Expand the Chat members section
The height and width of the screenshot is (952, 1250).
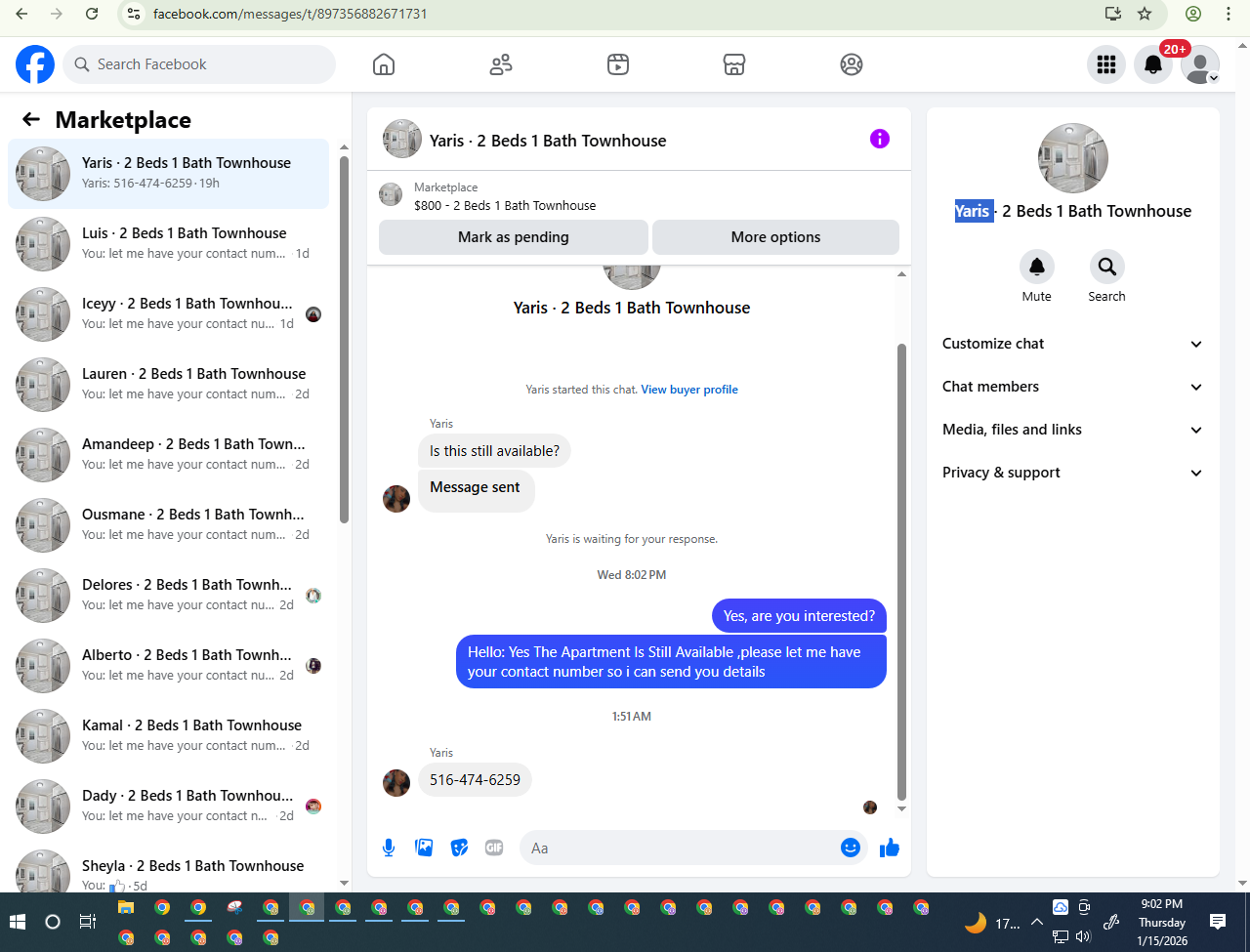coord(1072,387)
